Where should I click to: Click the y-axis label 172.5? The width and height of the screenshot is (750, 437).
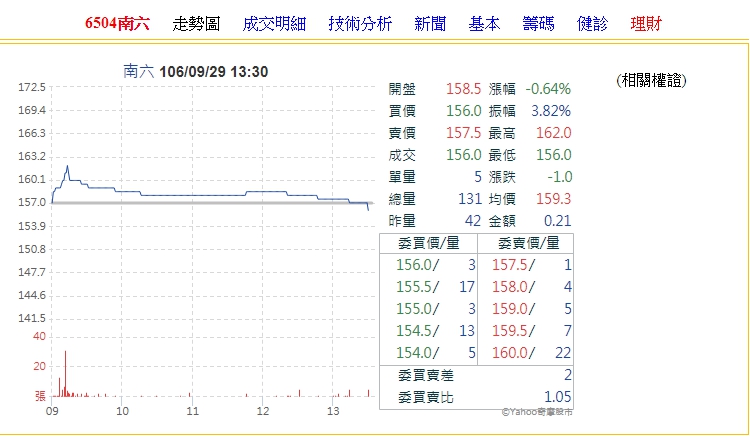pos(32,87)
